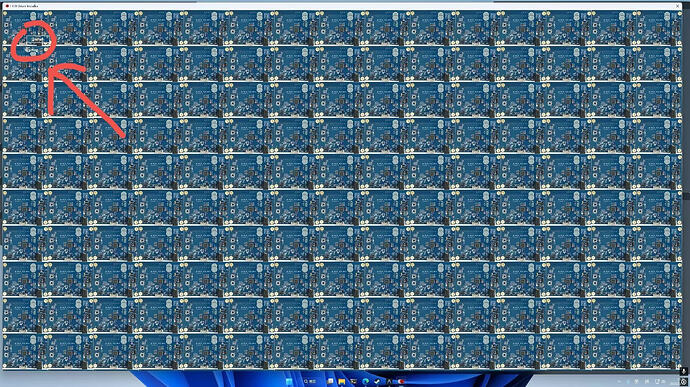This screenshot has height=387, width=690.
Task: Click the microphone overlay icon at the bottom right
Action: pyautogui.click(x=683, y=372)
